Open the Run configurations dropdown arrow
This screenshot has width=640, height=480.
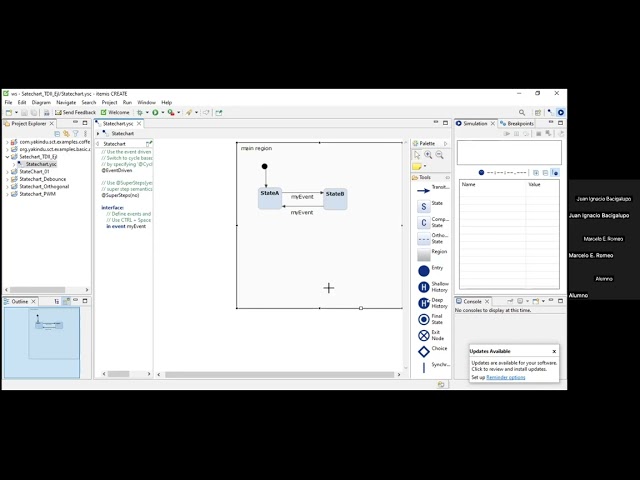point(162,113)
